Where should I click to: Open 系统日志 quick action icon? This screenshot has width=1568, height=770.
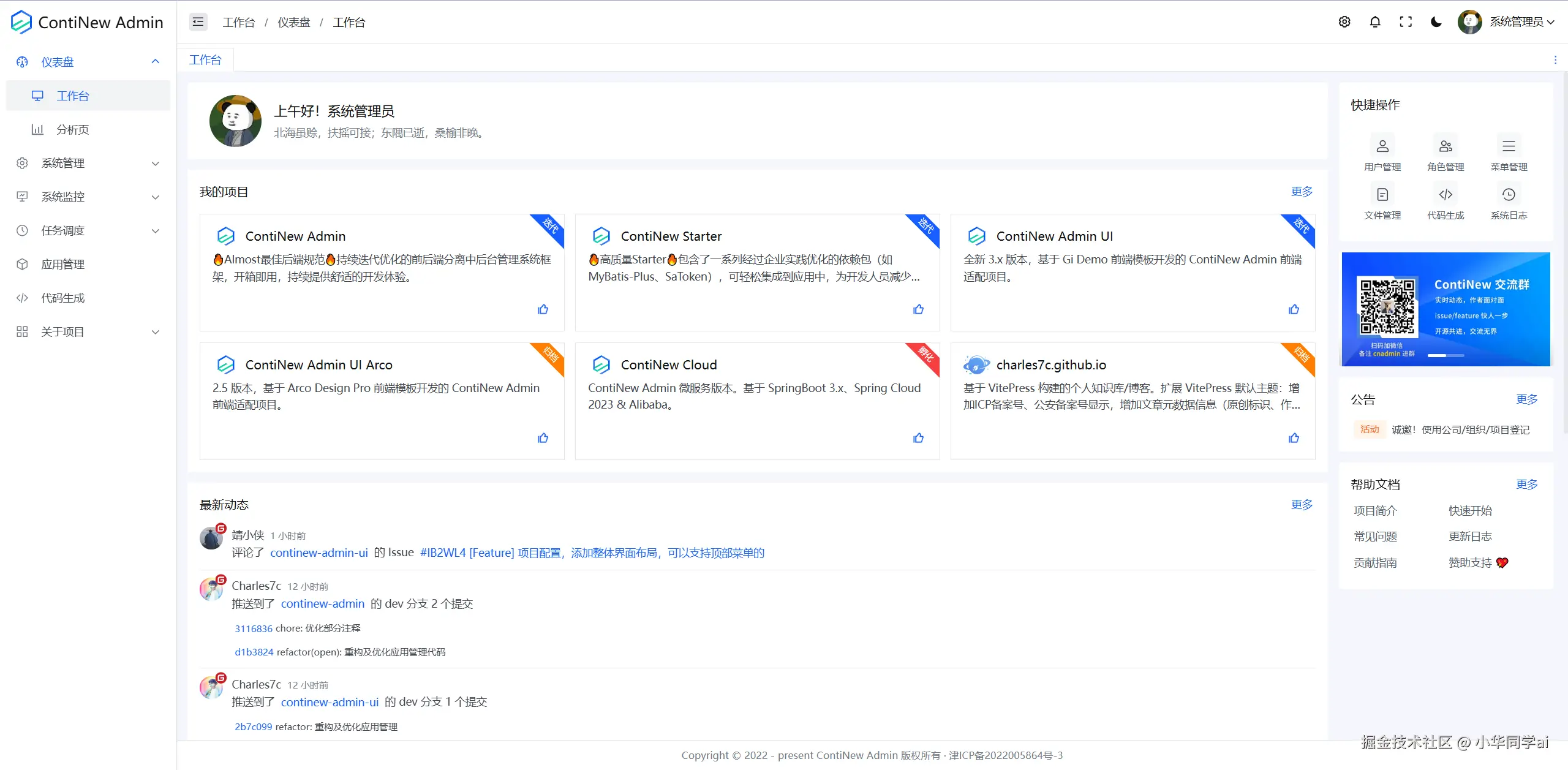tap(1509, 195)
